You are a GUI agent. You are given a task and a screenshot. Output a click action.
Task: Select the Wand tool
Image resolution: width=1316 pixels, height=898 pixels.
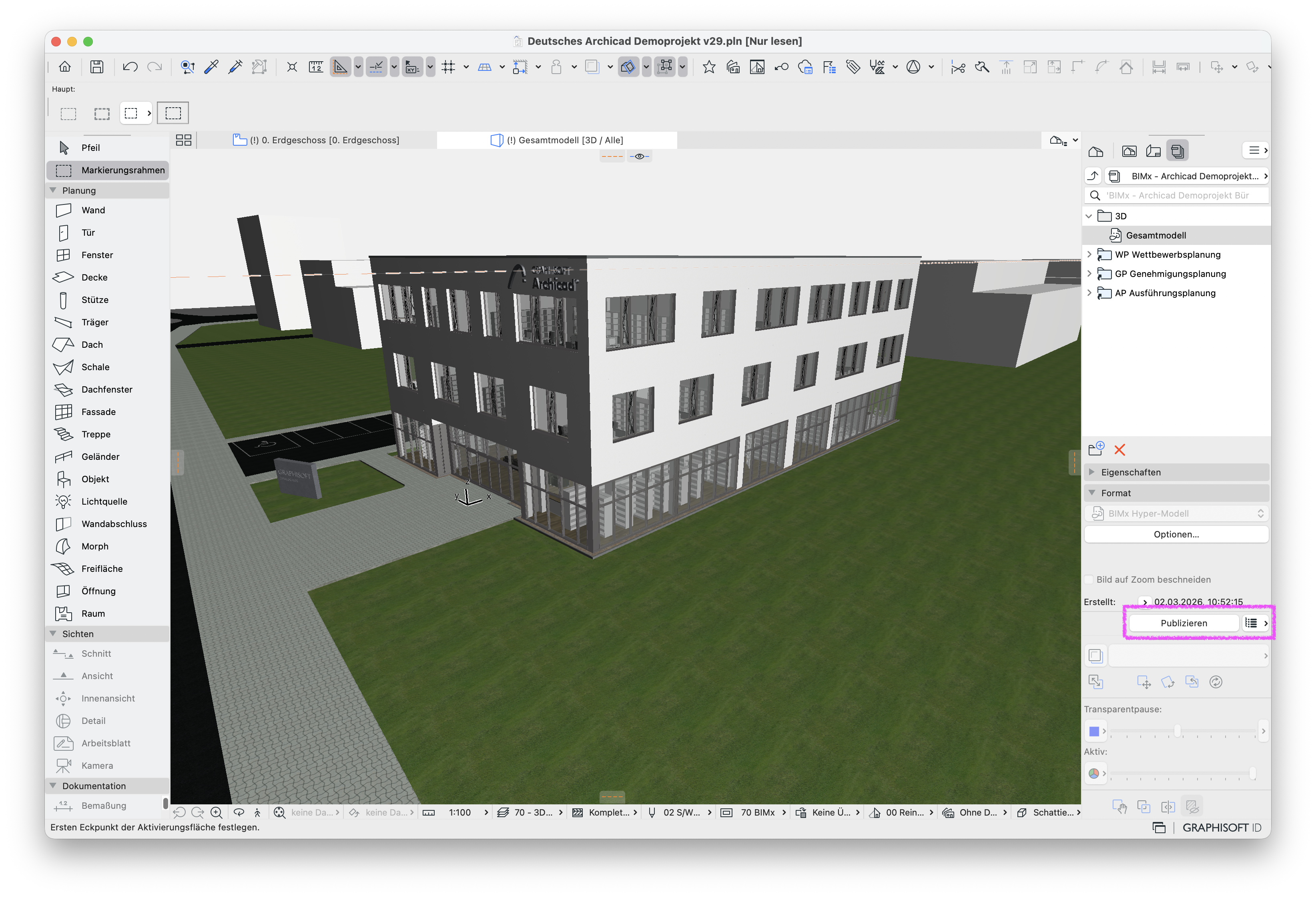point(107,210)
